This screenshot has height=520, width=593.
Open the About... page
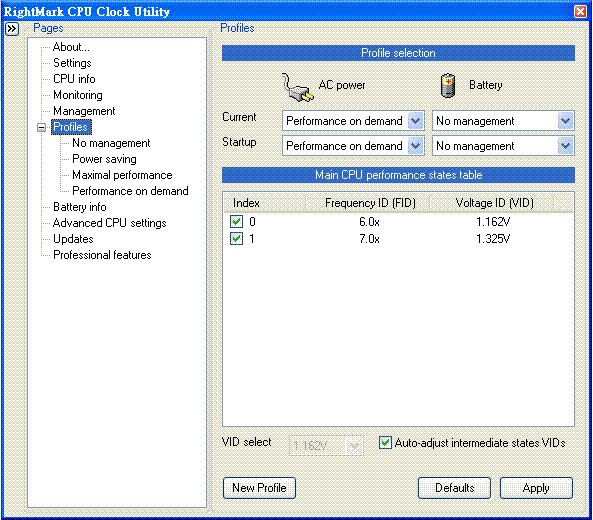click(x=71, y=47)
